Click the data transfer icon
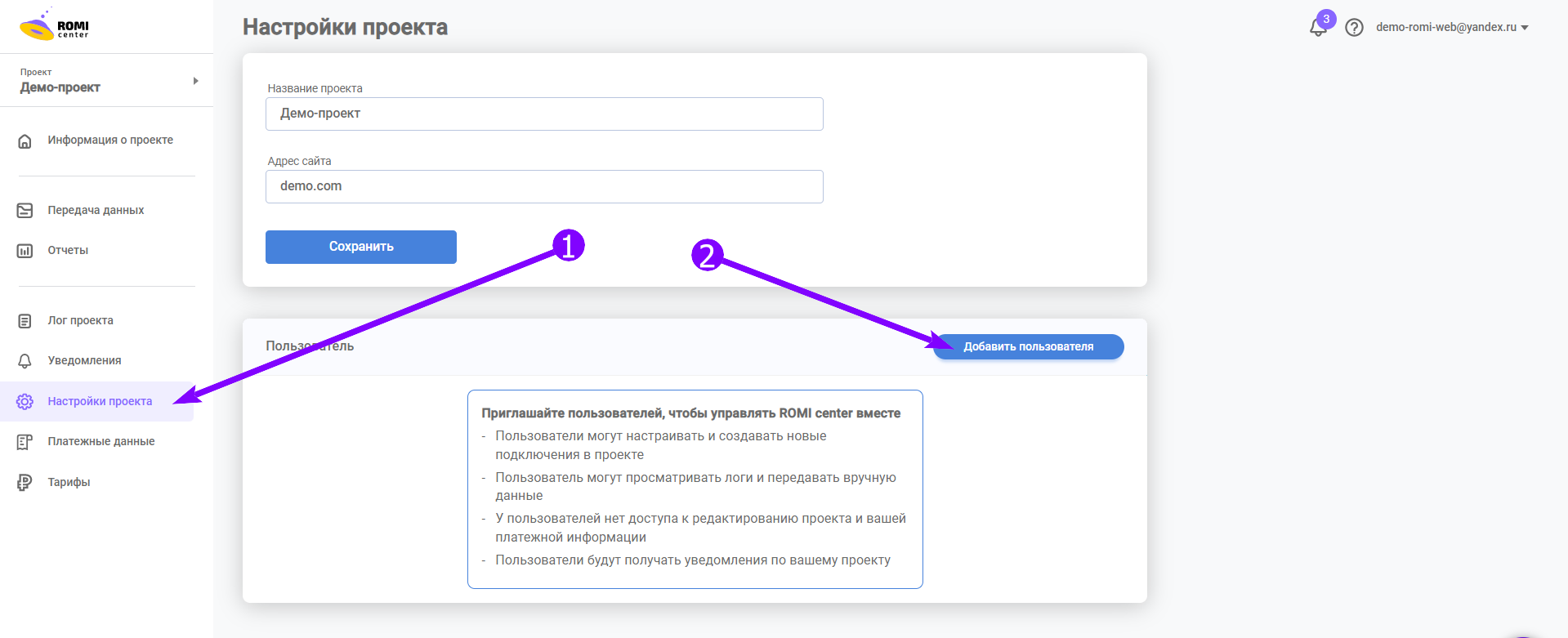The width and height of the screenshot is (1568, 638). coord(25,211)
